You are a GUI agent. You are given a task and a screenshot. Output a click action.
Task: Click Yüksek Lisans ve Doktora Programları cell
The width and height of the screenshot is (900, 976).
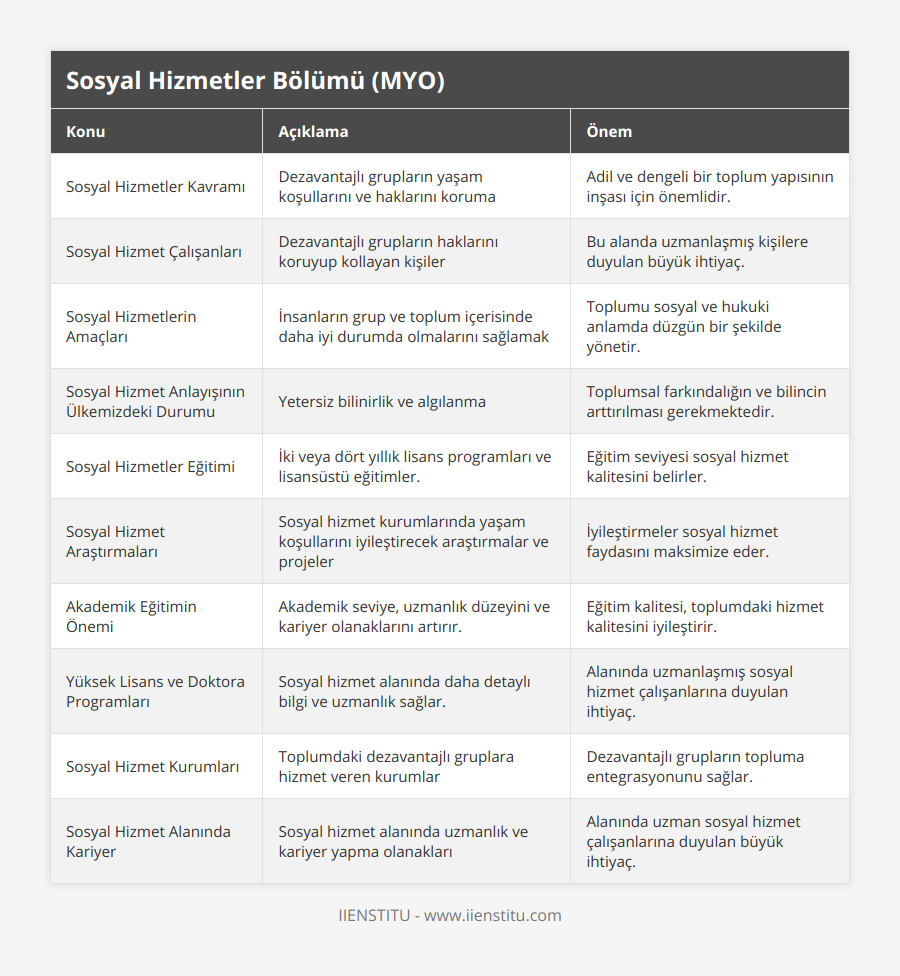[x=156, y=691]
